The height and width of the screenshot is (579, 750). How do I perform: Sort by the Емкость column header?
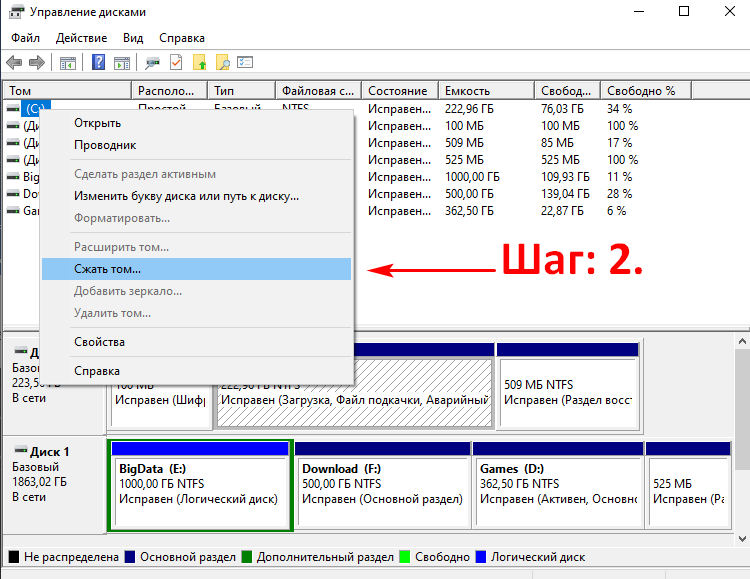(486, 90)
